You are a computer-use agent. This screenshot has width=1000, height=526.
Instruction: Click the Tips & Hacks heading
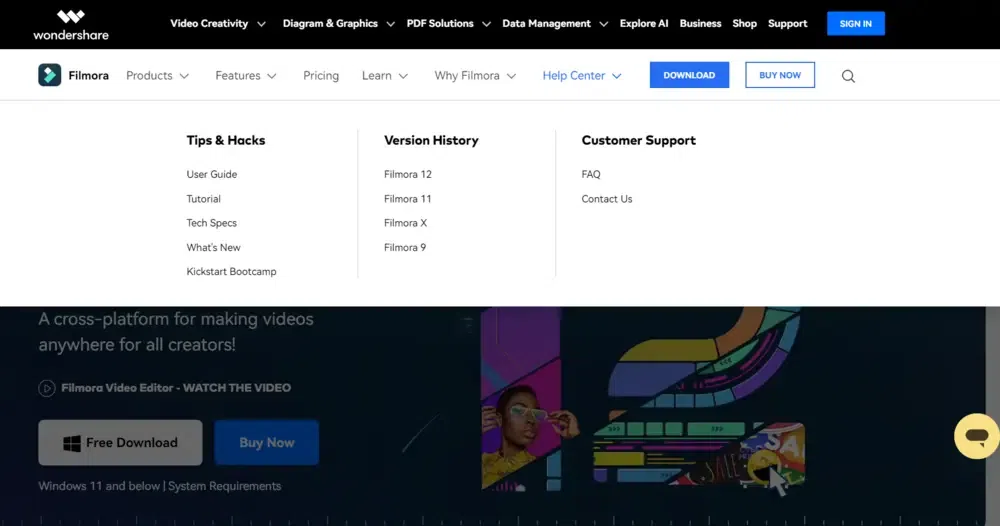(x=226, y=140)
